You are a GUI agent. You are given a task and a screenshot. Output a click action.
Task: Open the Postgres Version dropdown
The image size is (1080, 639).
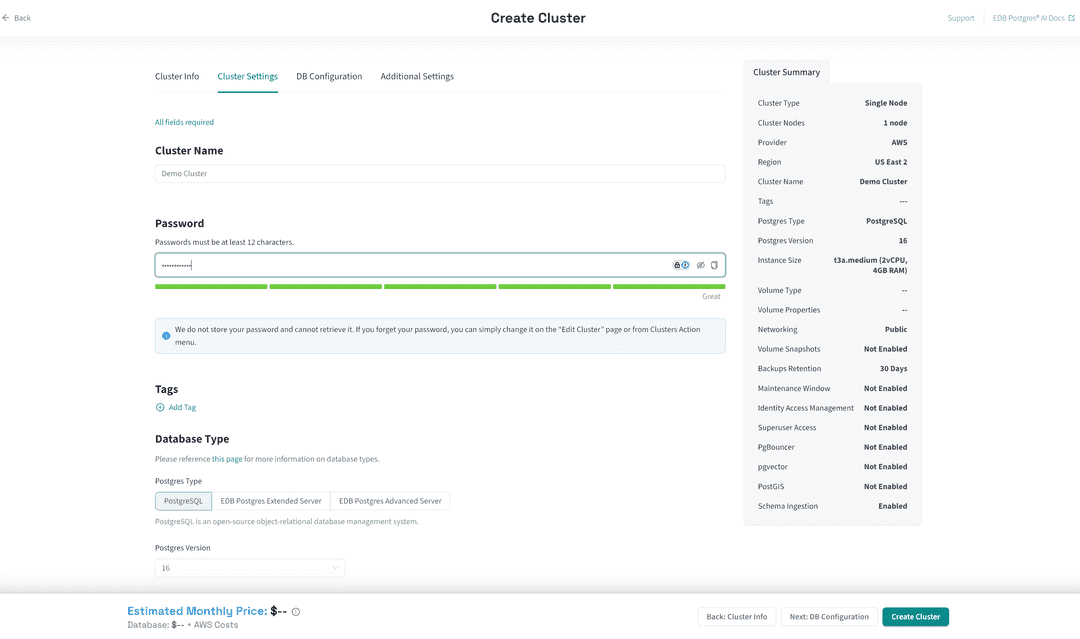click(335, 567)
